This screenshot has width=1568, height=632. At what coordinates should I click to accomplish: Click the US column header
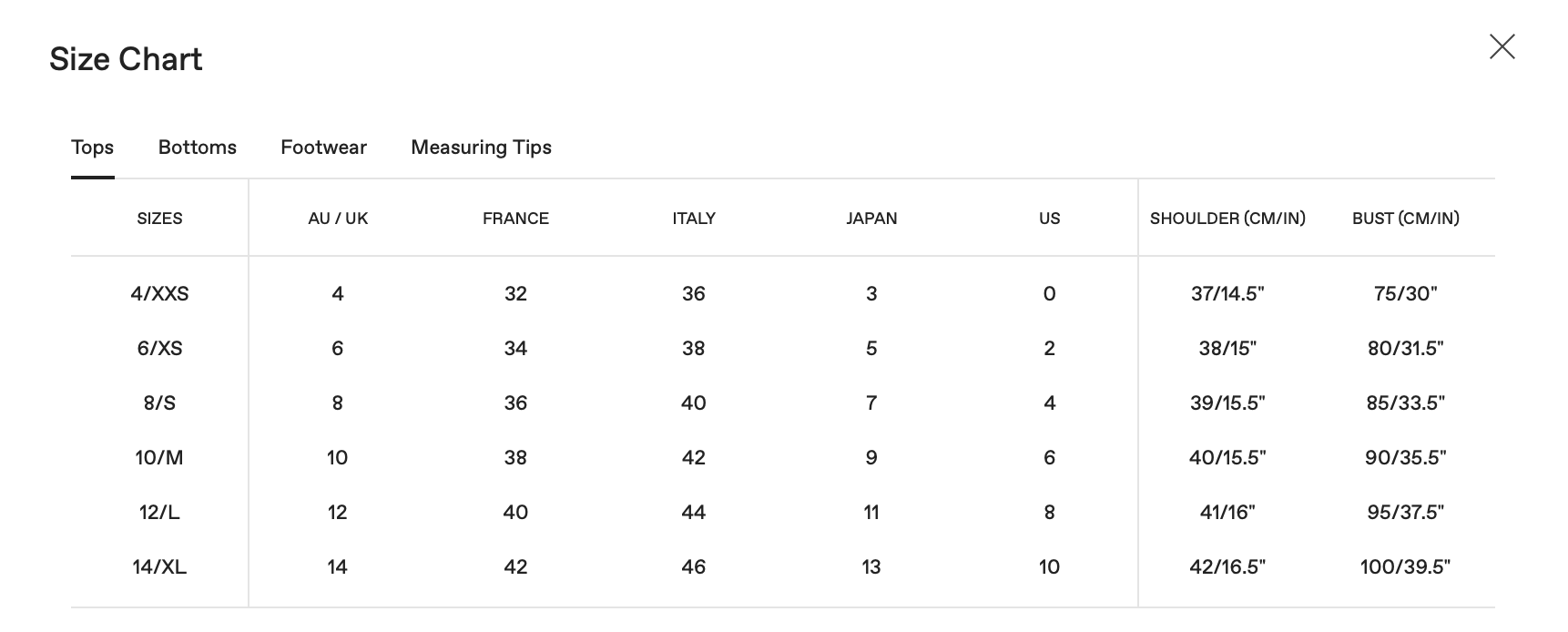1049,219
